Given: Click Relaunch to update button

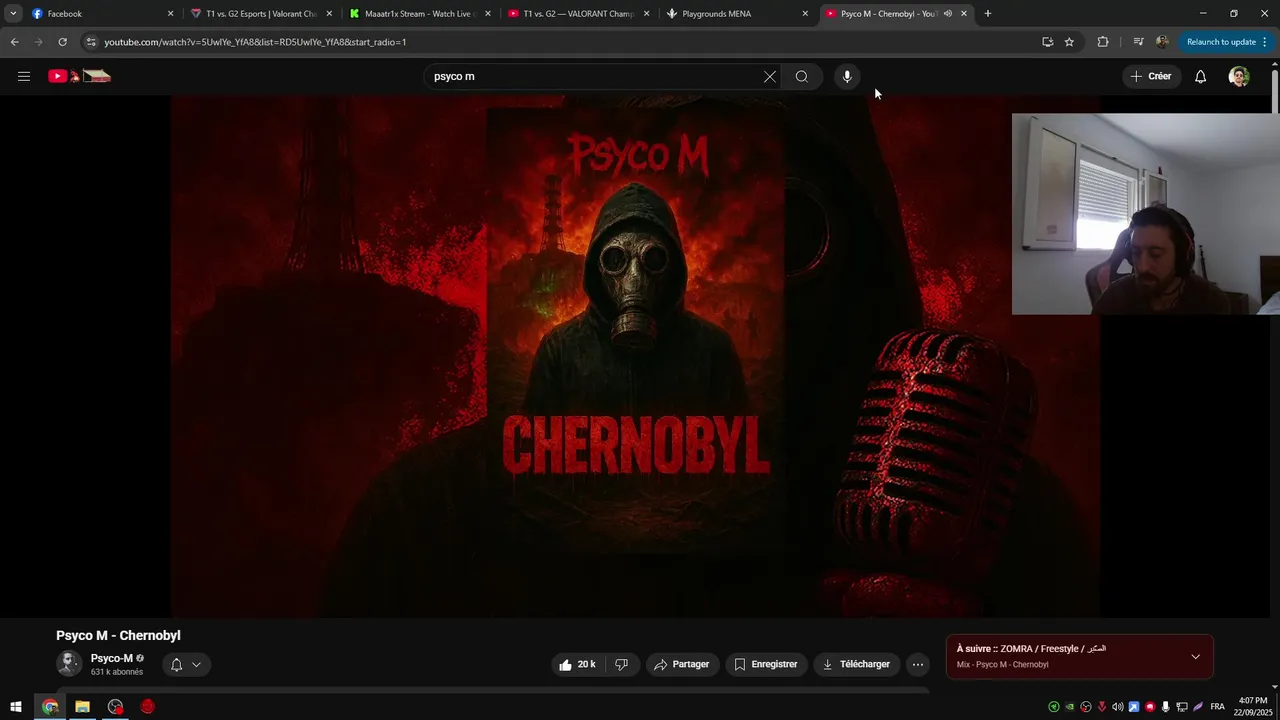Looking at the screenshot, I should click(1221, 42).
